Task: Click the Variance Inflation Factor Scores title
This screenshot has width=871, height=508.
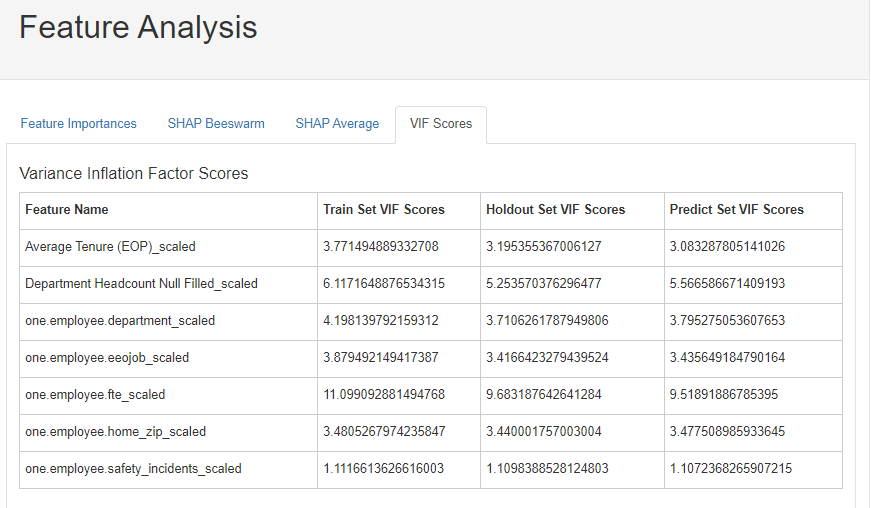Action: coord(134,174)
